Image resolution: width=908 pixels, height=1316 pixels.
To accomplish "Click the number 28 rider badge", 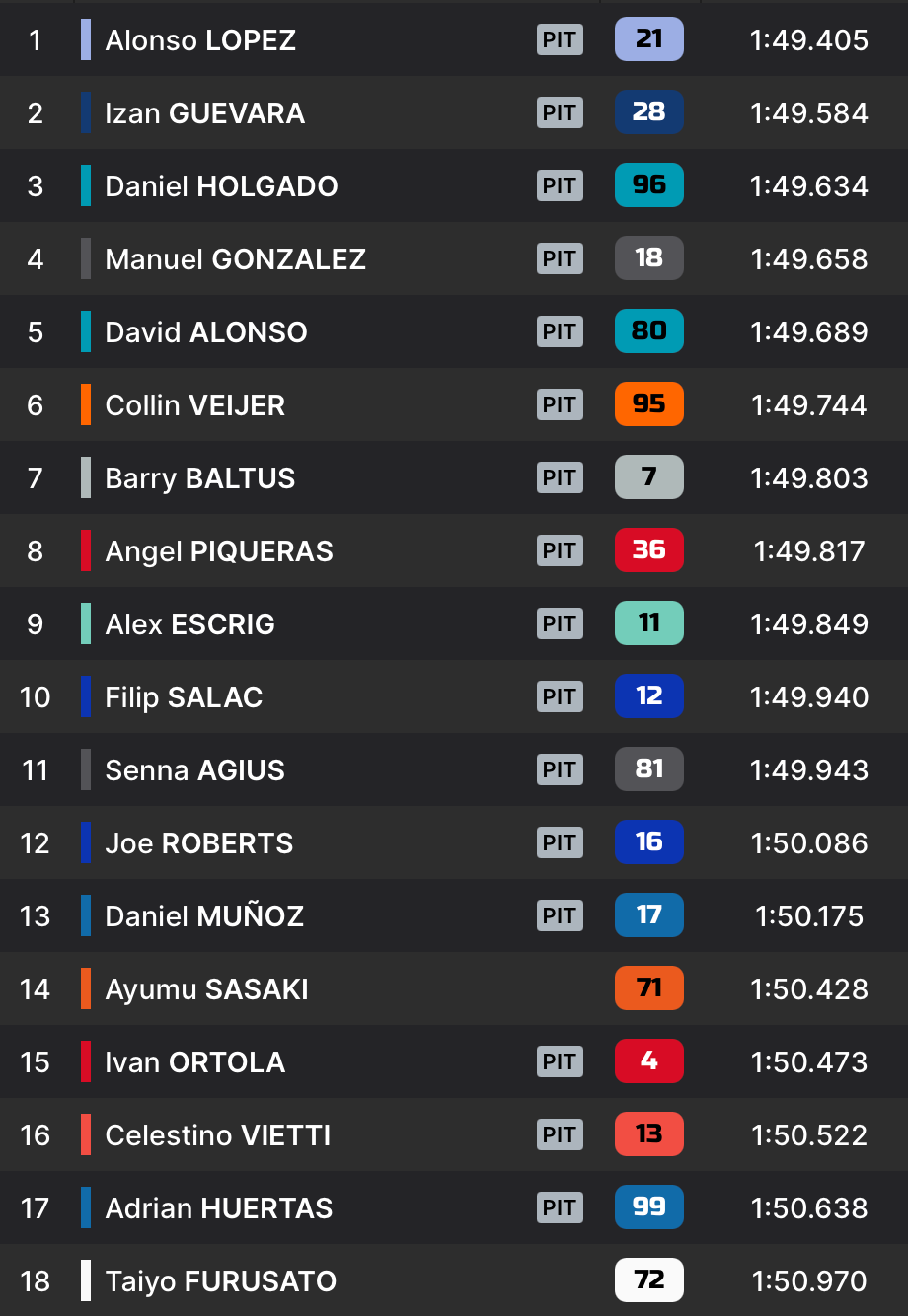I will 648,112.
